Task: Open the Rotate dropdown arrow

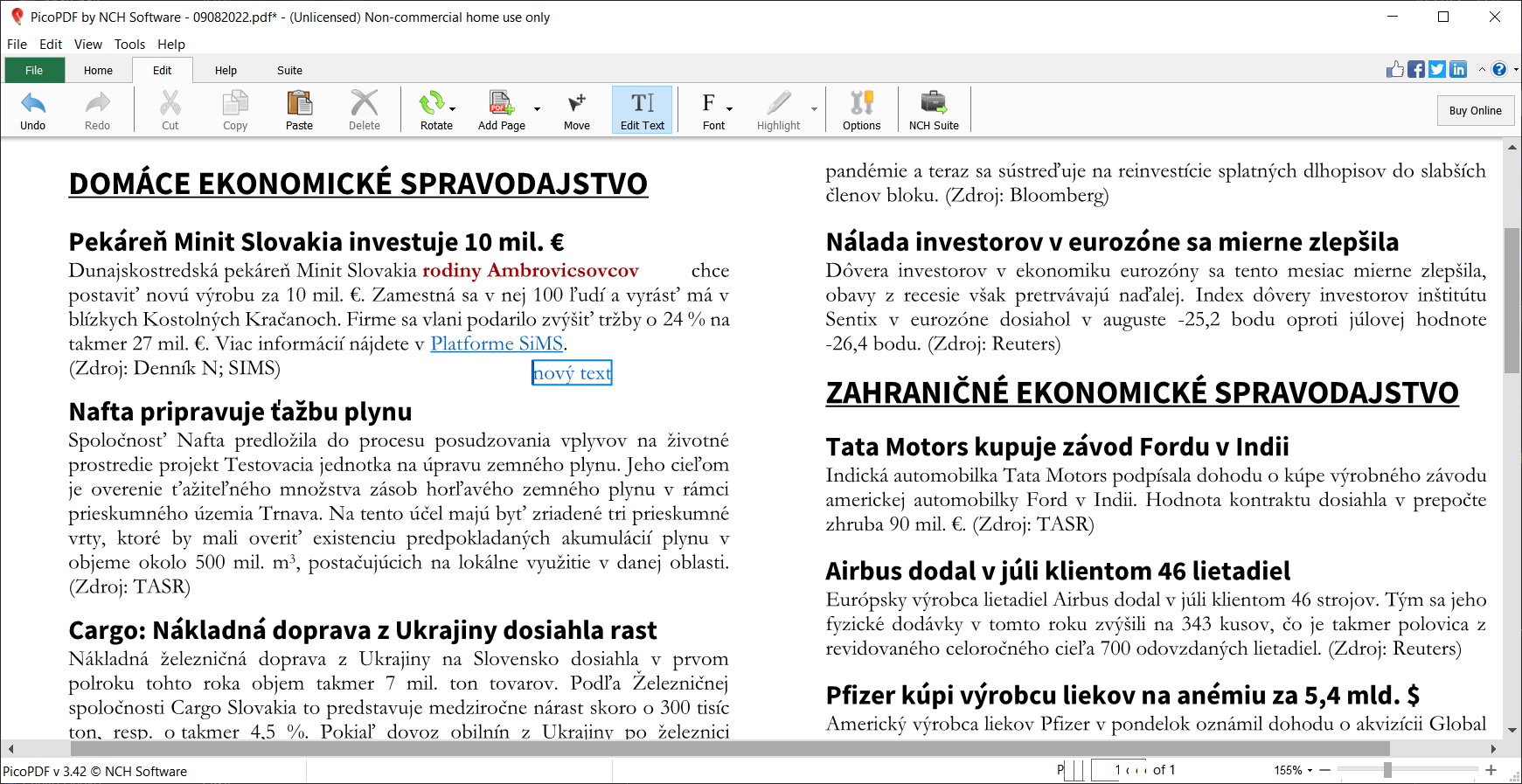Action: tap(453, 109)
